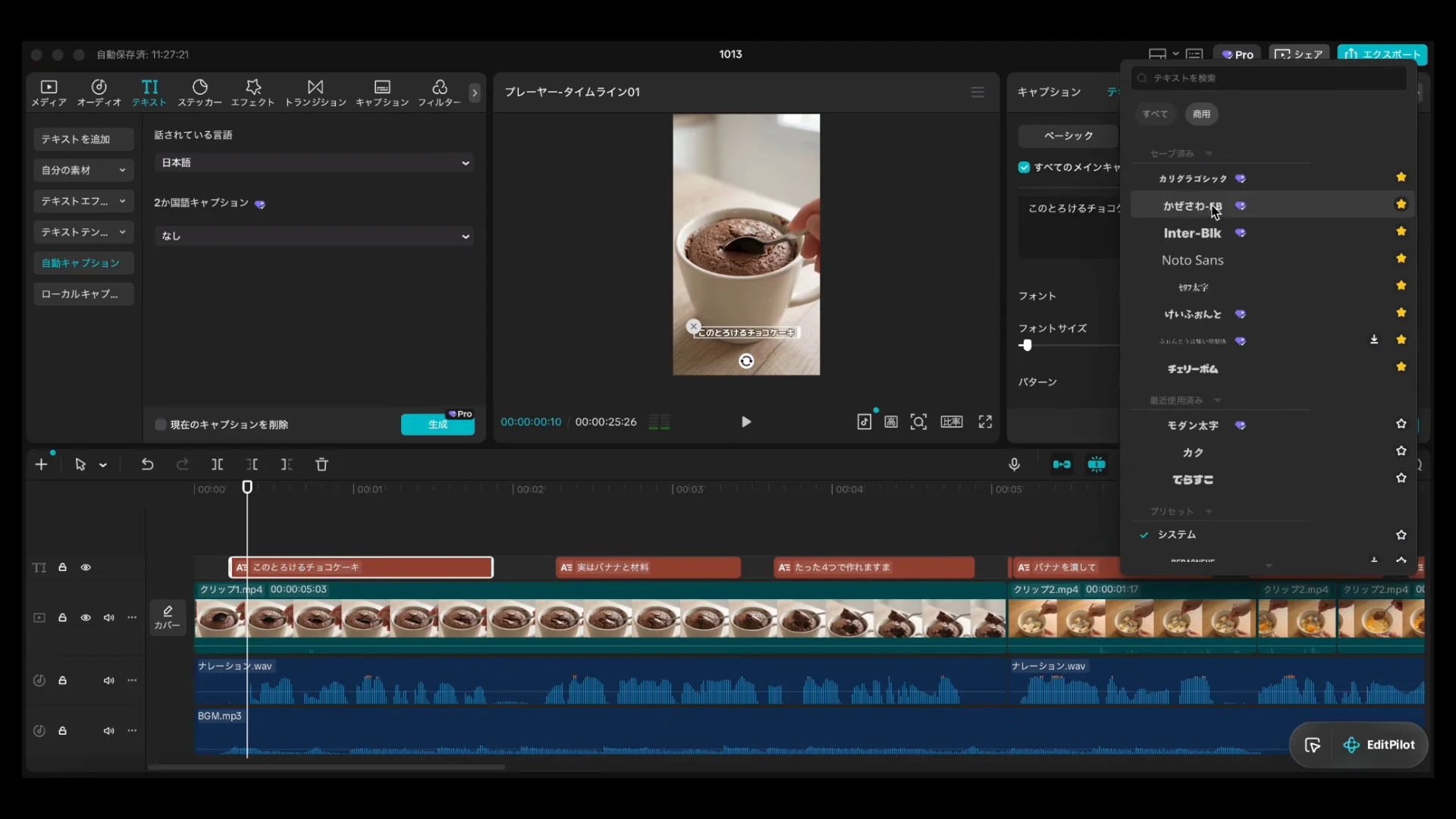Click the シェア share button

pyautogui.click(x=1299, y=55)
